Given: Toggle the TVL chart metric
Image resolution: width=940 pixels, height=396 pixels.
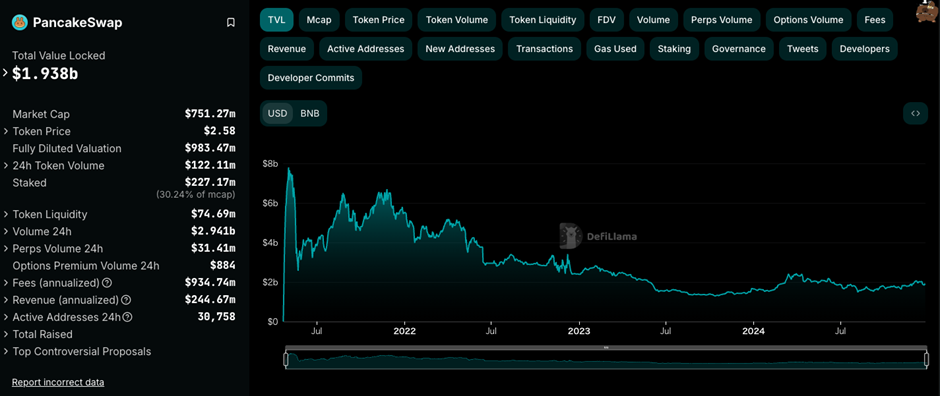Looking at the screenshot, I should pos(276,20).
